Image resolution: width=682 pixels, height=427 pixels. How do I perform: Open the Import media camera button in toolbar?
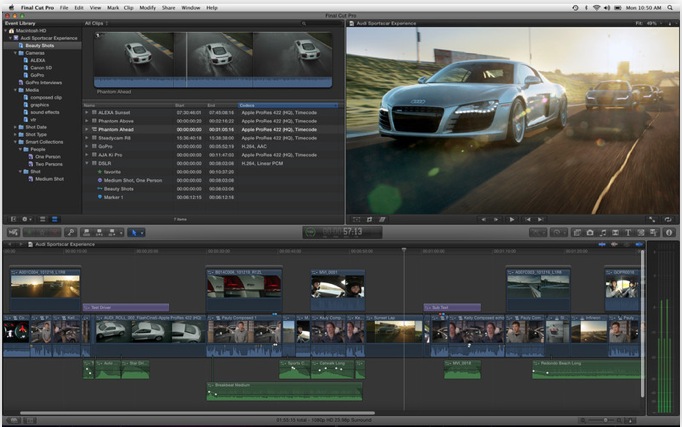tap(13, 233)
